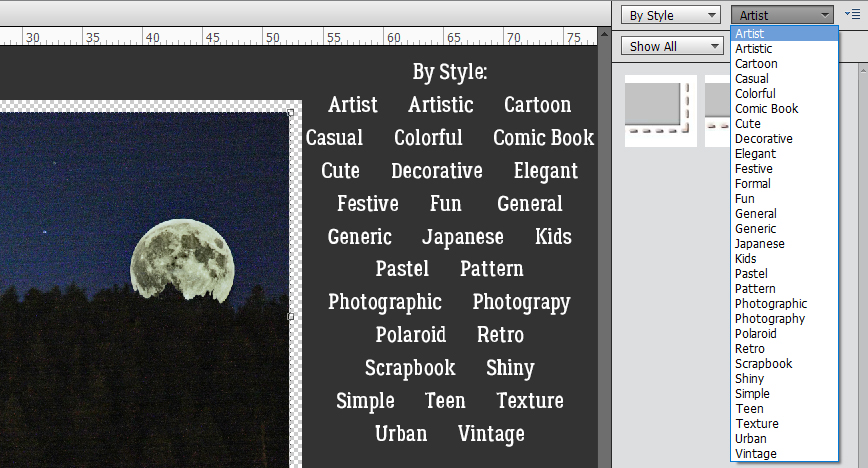Click the "Photograpy" text on canvas
The height and width of the screenshot is (468, 868).
coord(521,303)
